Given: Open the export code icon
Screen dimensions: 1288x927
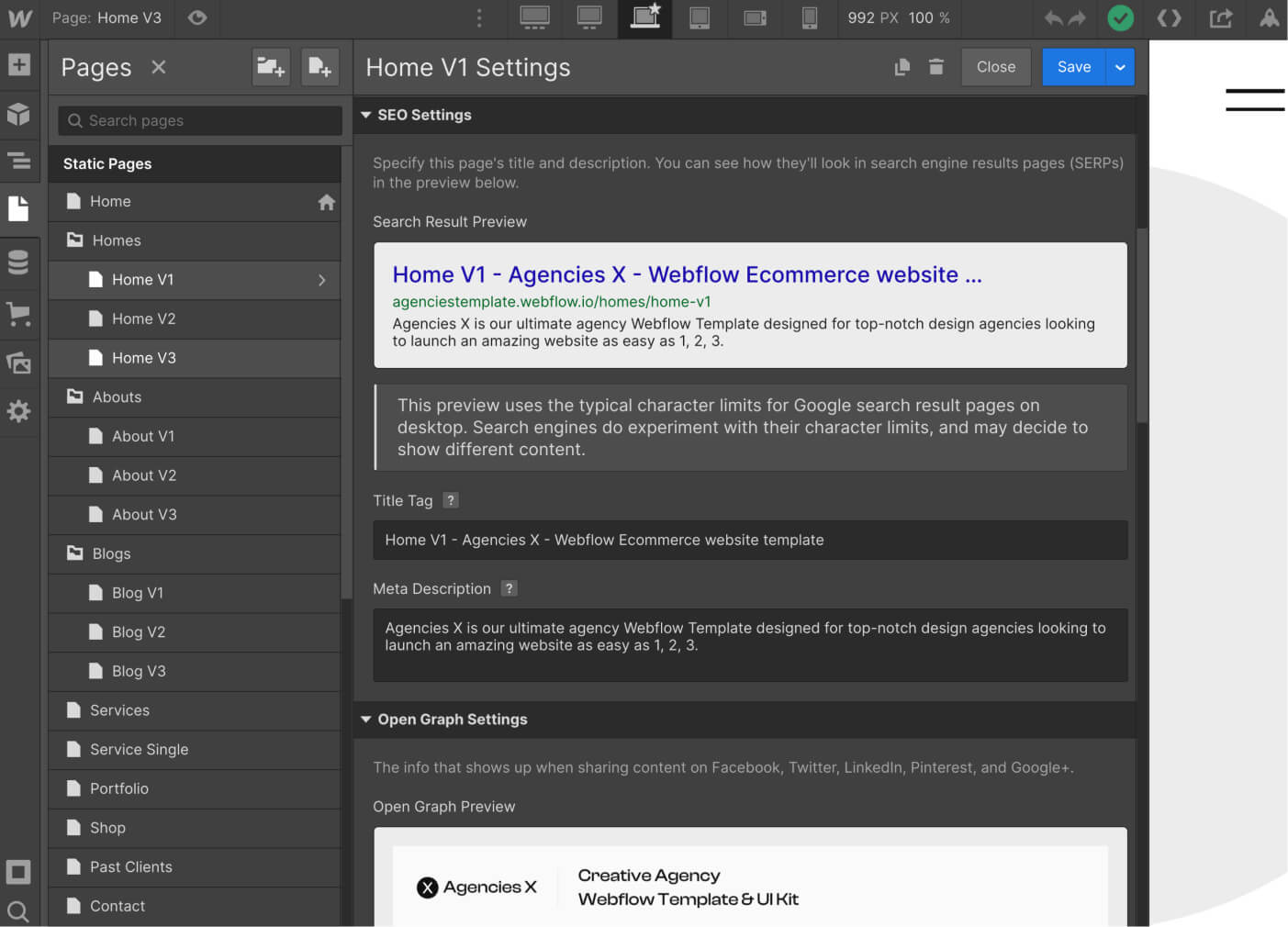Looking at the screenshot, I should [1169, 18].
